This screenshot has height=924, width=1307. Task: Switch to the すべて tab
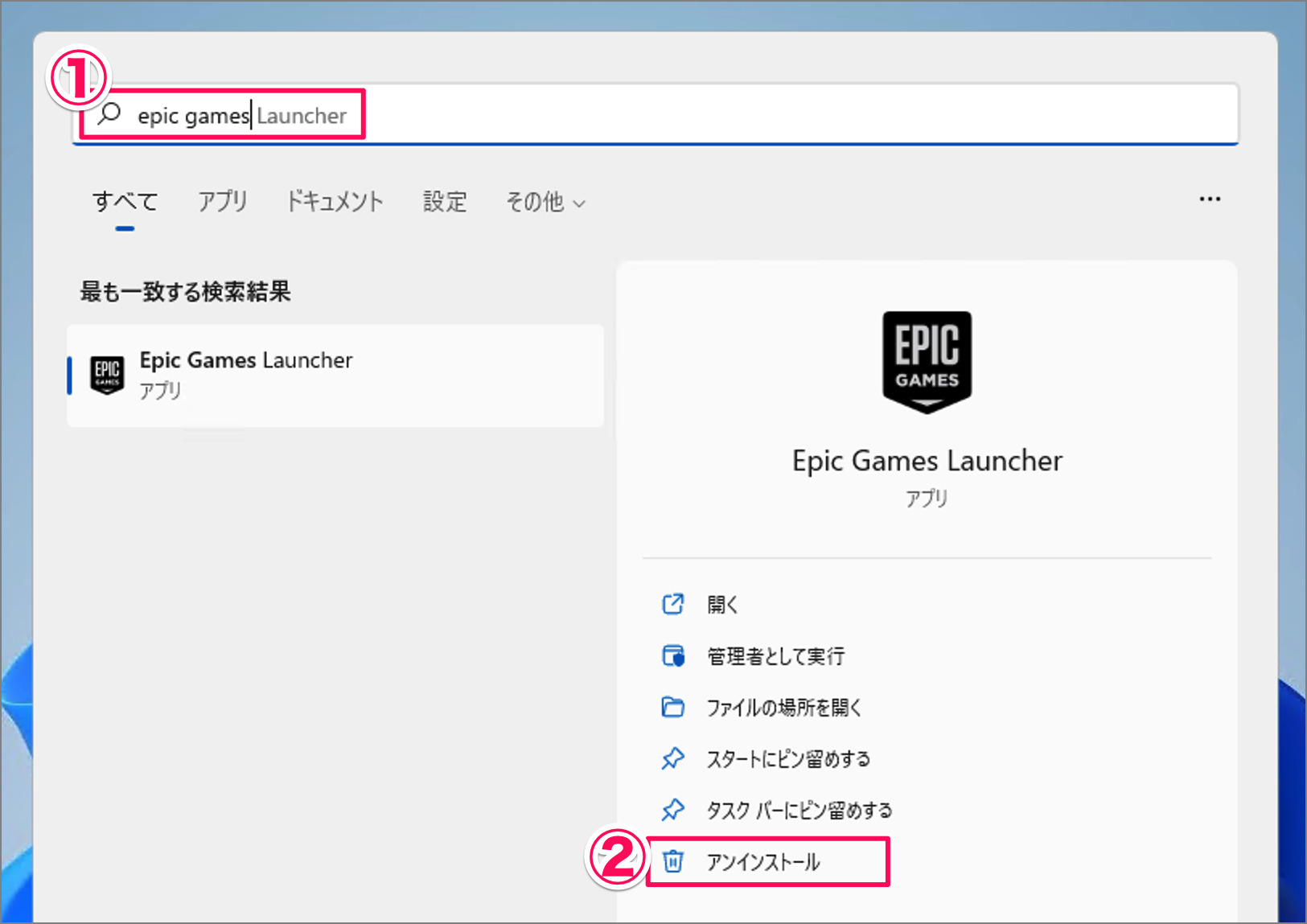pyautogui.click(x=125, y=201)
